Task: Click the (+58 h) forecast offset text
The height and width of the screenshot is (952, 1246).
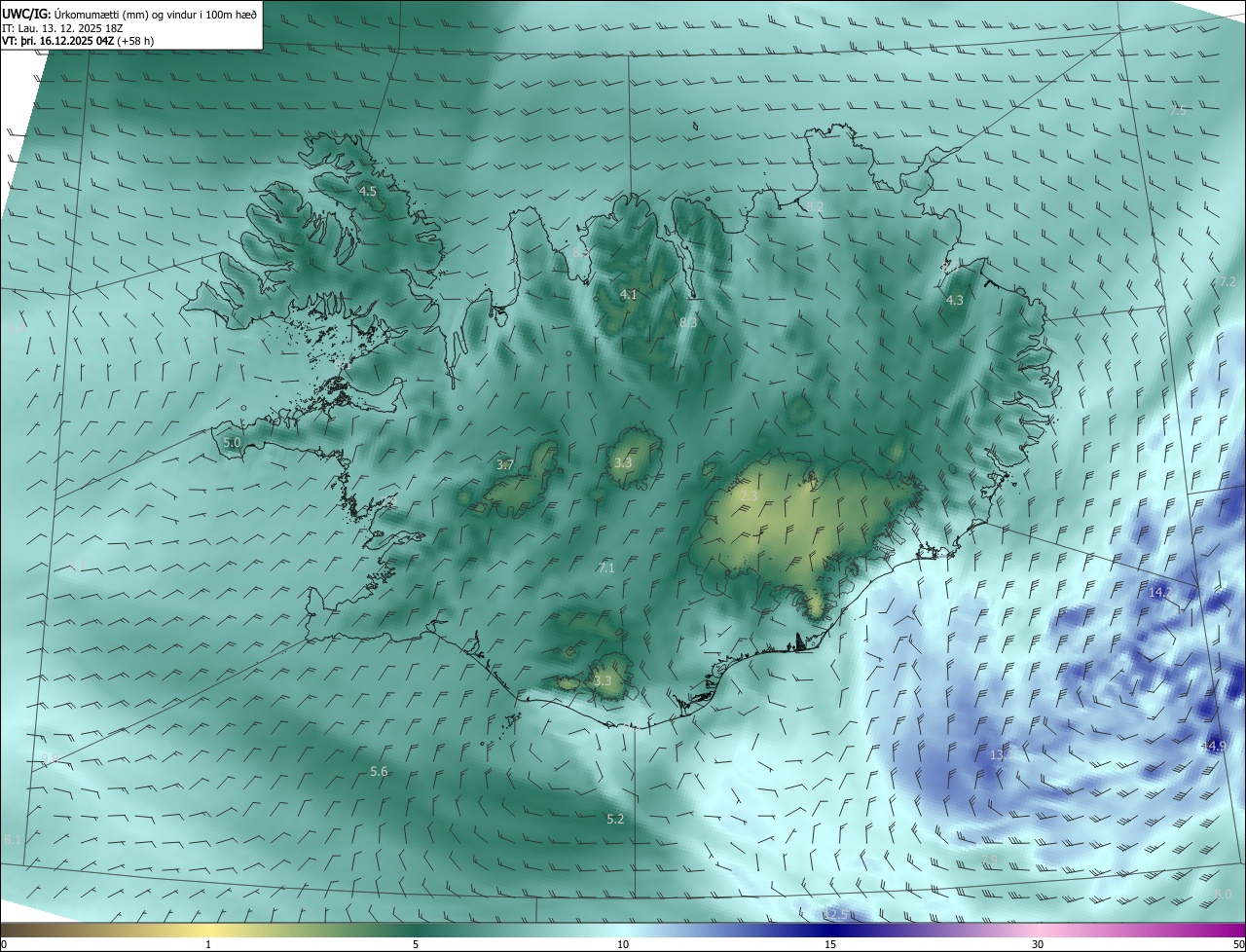Action: pos(135,41)
